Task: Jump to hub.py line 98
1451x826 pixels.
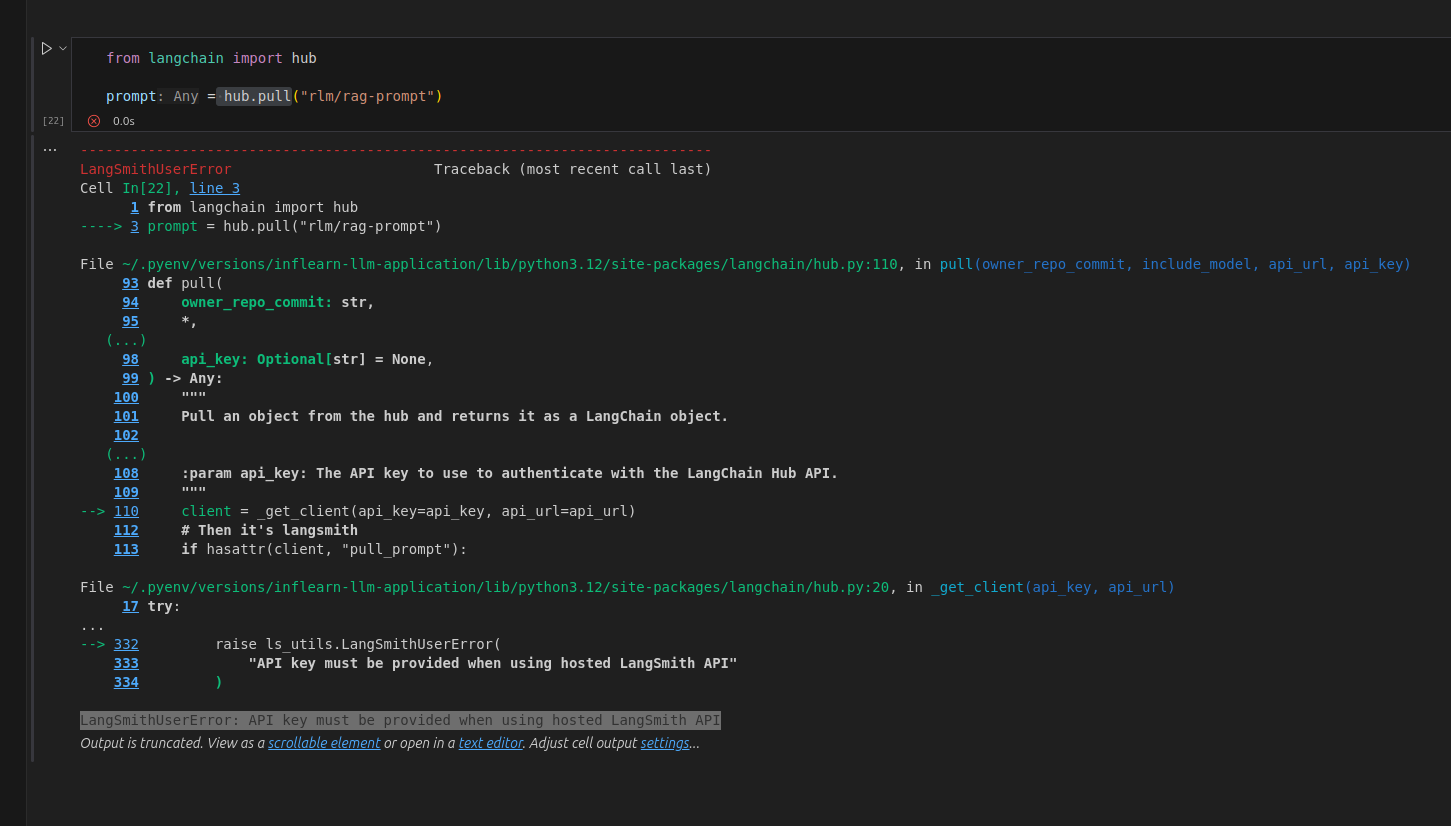Action: (131, 359)
